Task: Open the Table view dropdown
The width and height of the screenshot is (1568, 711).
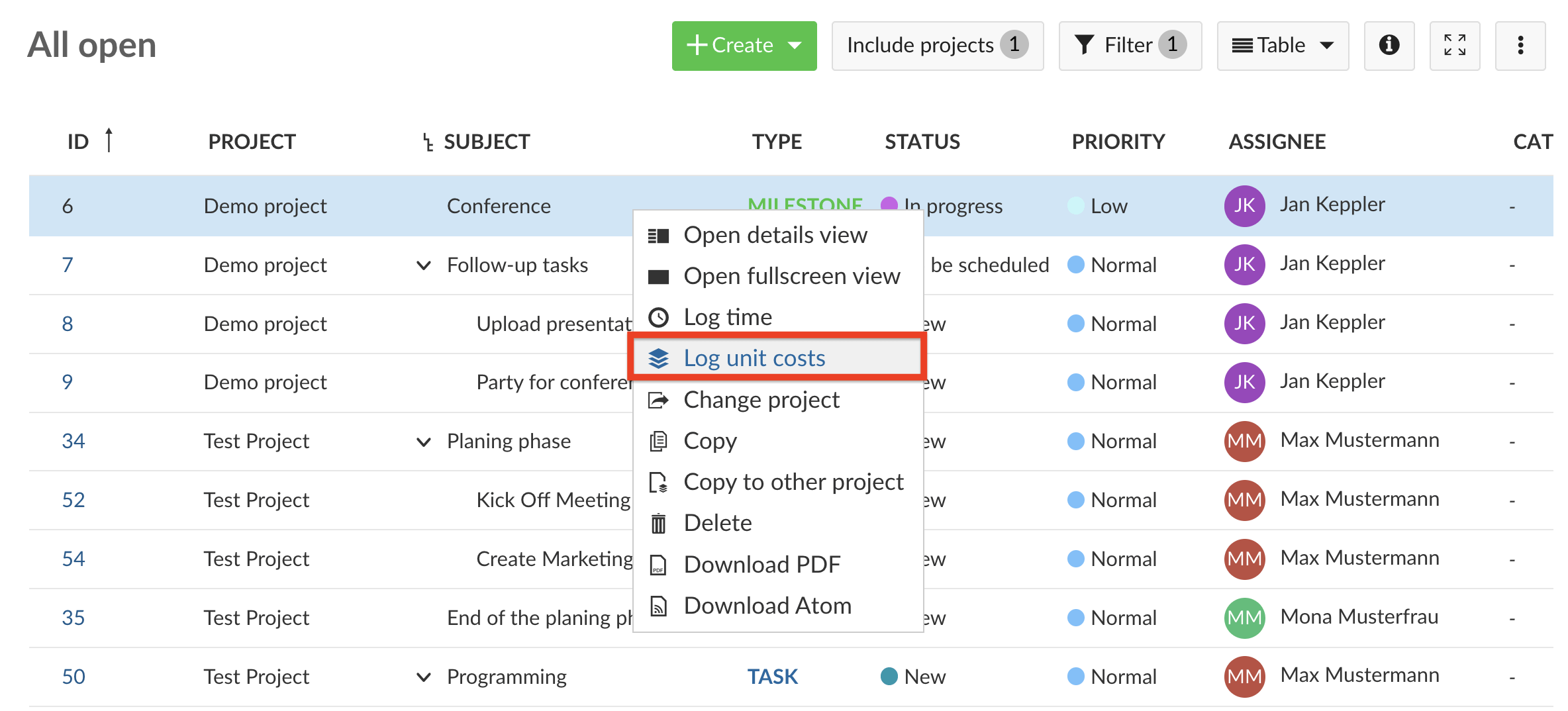Action: (1282, 45)
